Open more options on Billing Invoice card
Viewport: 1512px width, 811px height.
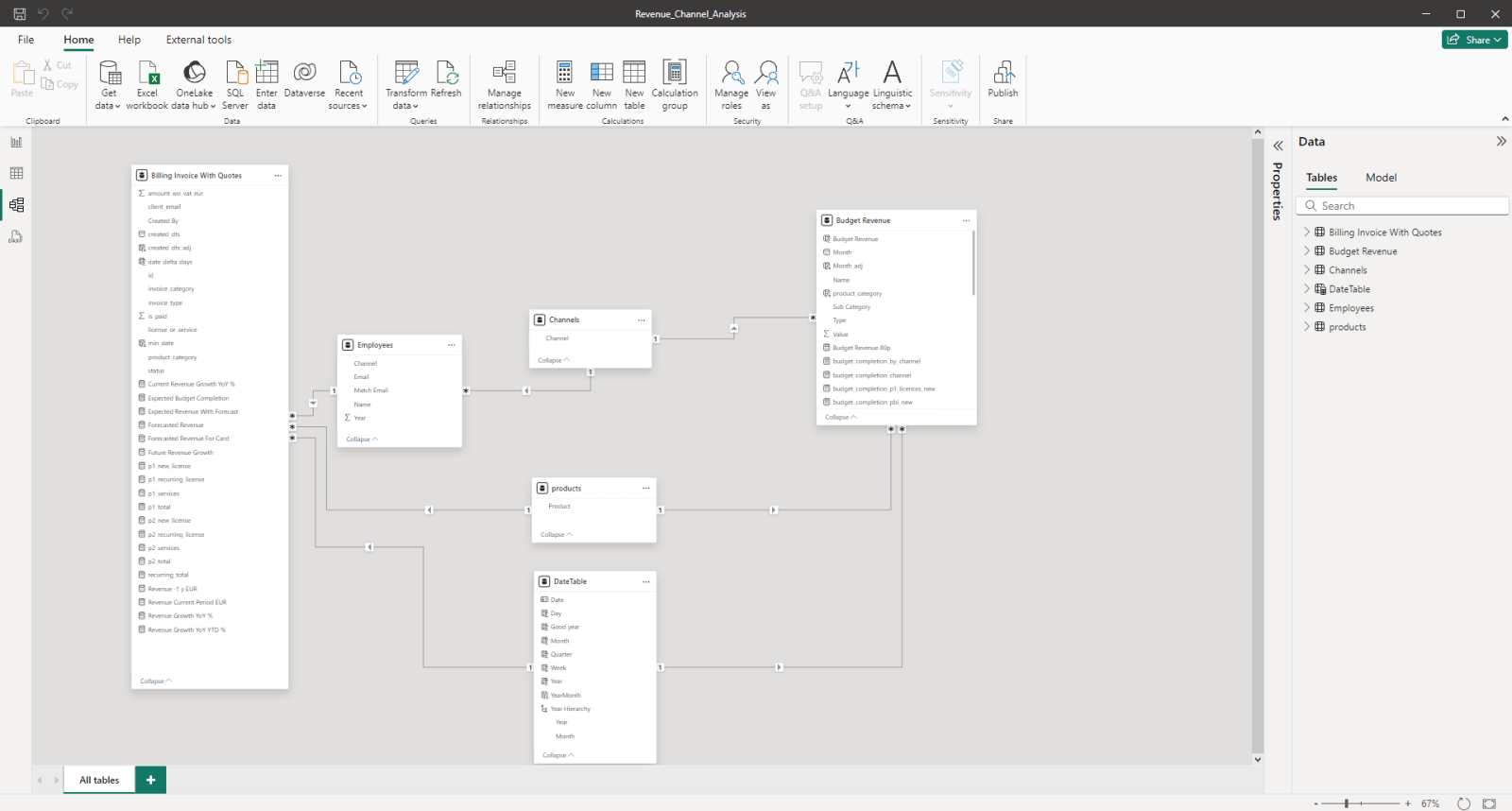pos(278,176)
